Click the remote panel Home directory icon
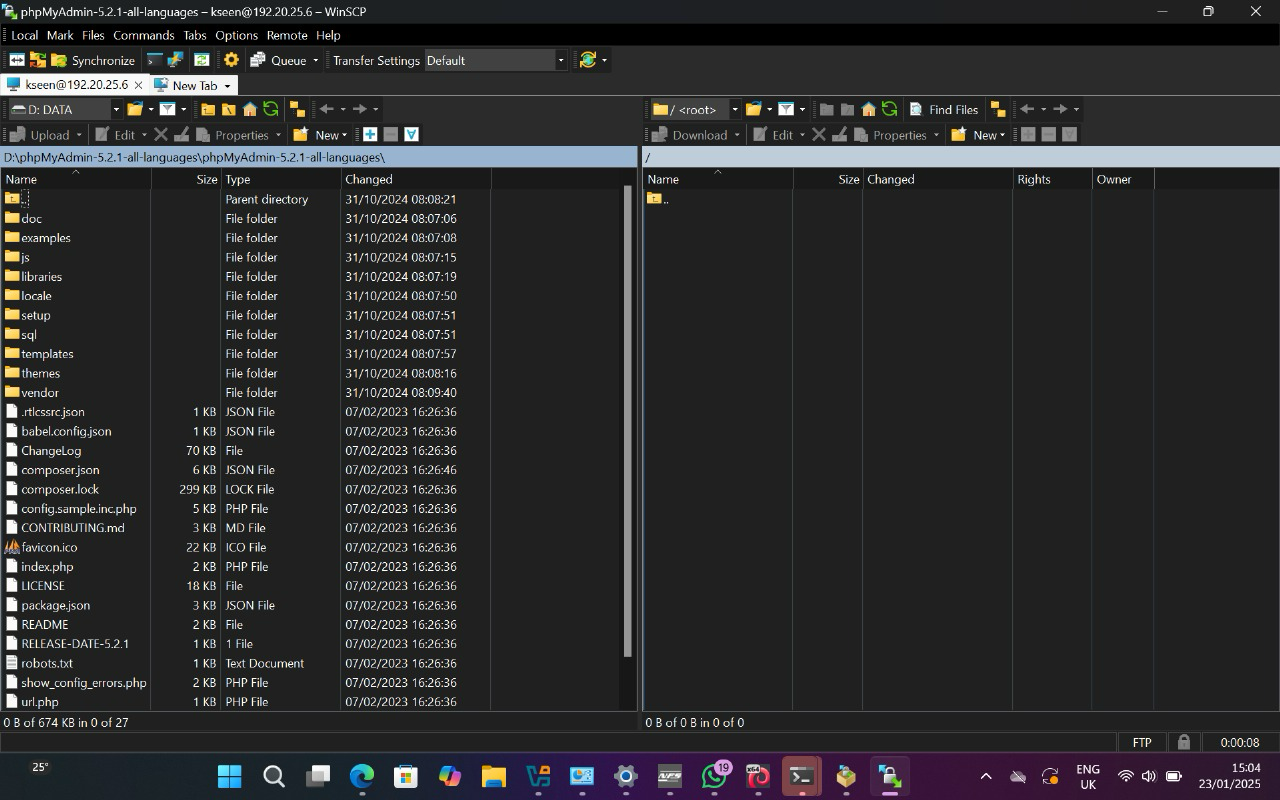 click(868, 109)
